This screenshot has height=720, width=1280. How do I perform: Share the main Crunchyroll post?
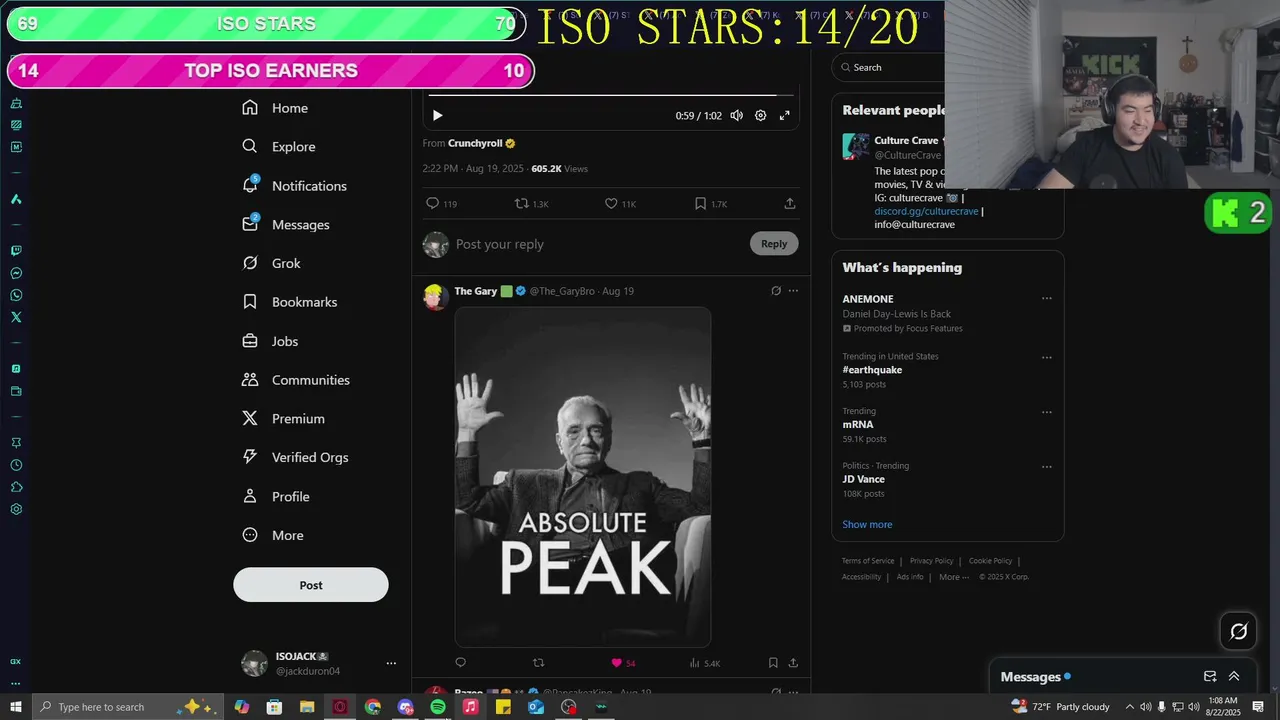[790, 204]
